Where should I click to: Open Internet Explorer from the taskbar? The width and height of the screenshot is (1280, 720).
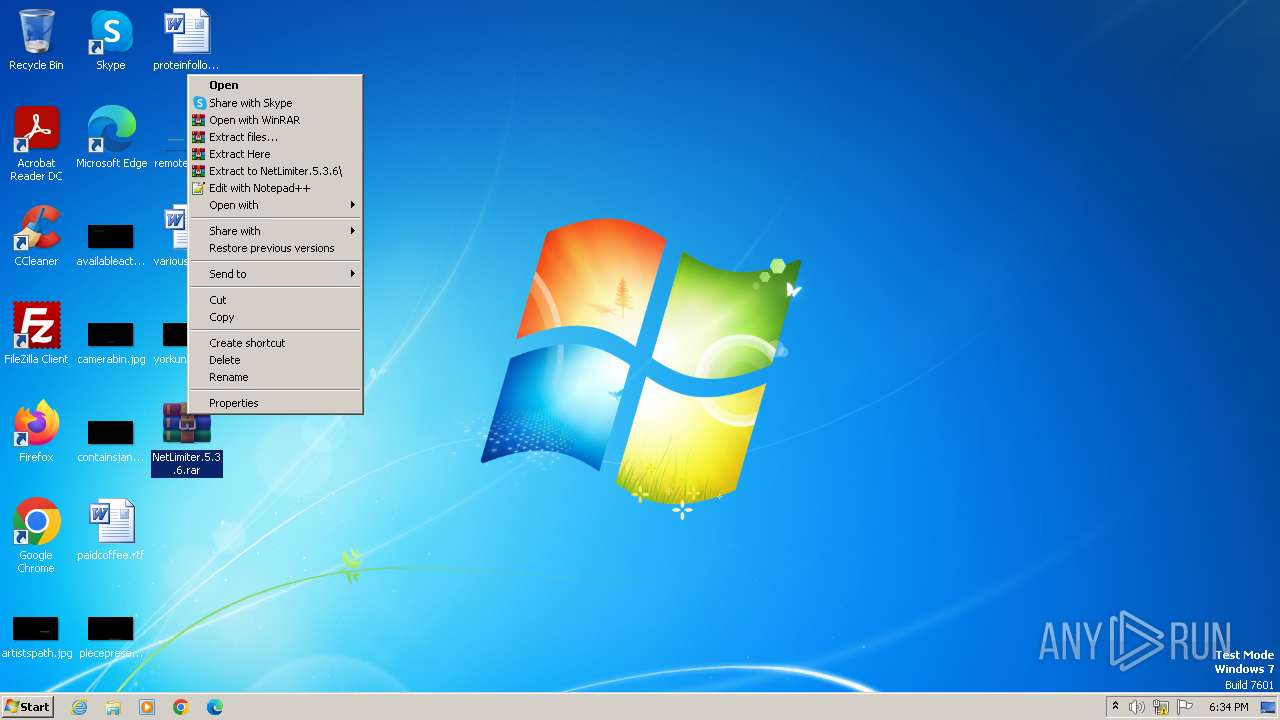(79, 707)
